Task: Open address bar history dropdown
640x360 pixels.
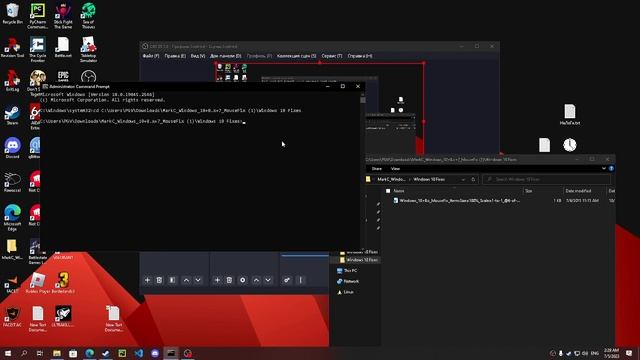Action: coord(463,179)
